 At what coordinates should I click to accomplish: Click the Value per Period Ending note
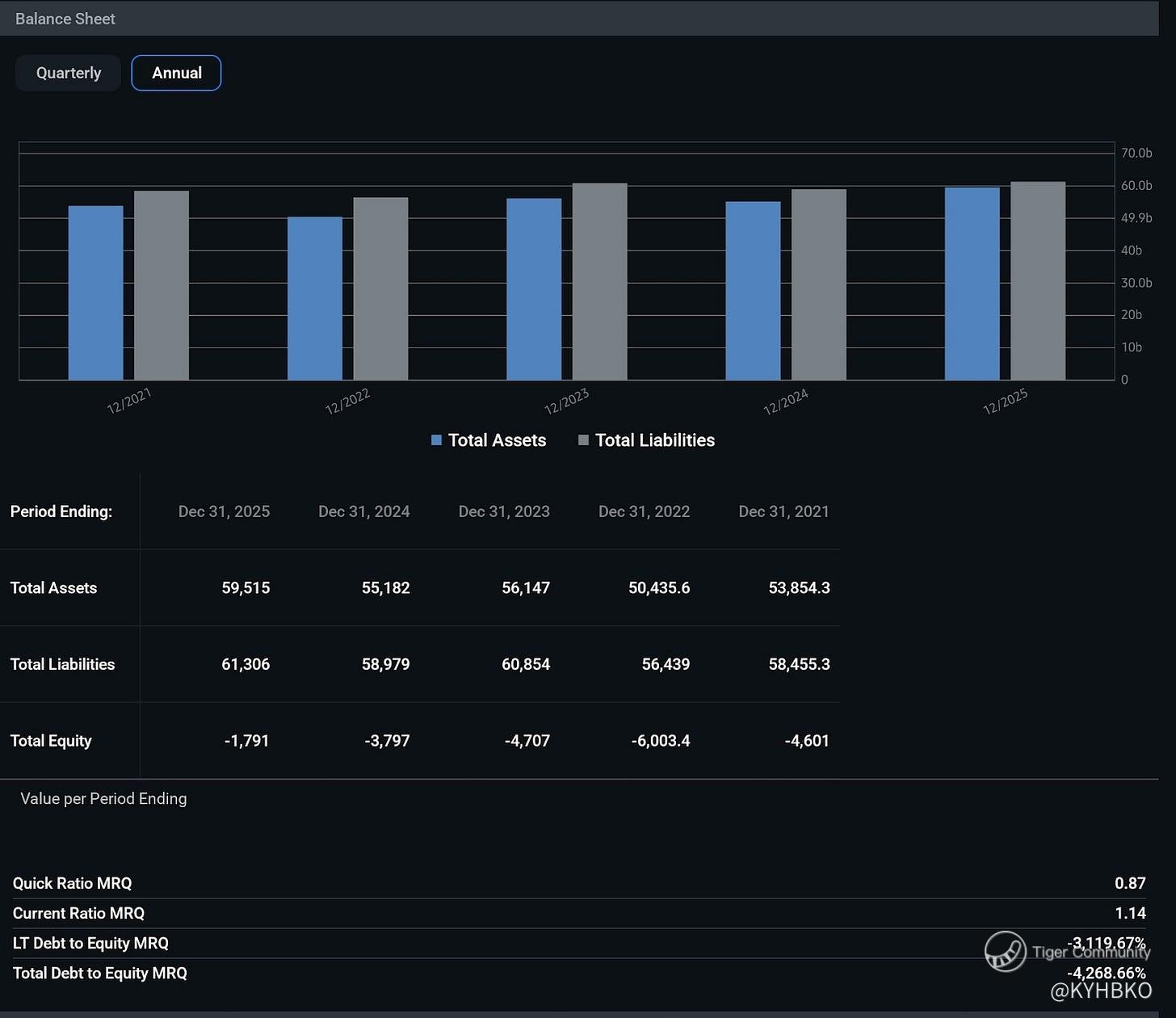pyautogui.click(x=103, y=798)
